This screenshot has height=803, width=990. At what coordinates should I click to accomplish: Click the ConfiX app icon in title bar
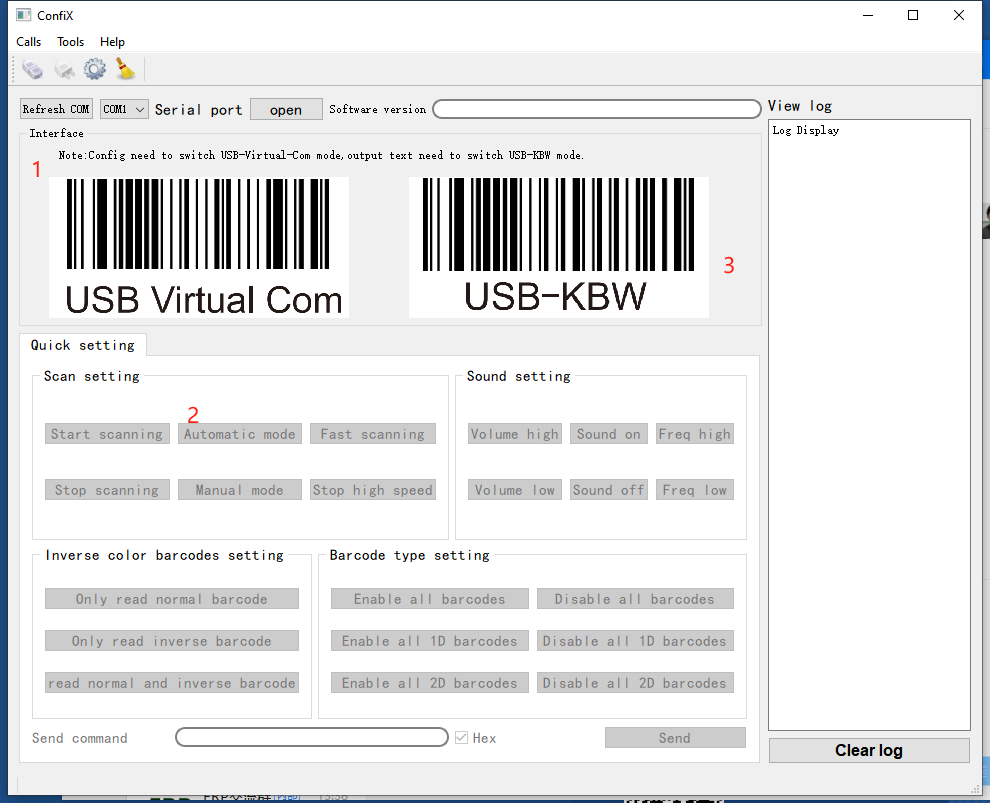[x=23, y=15]
